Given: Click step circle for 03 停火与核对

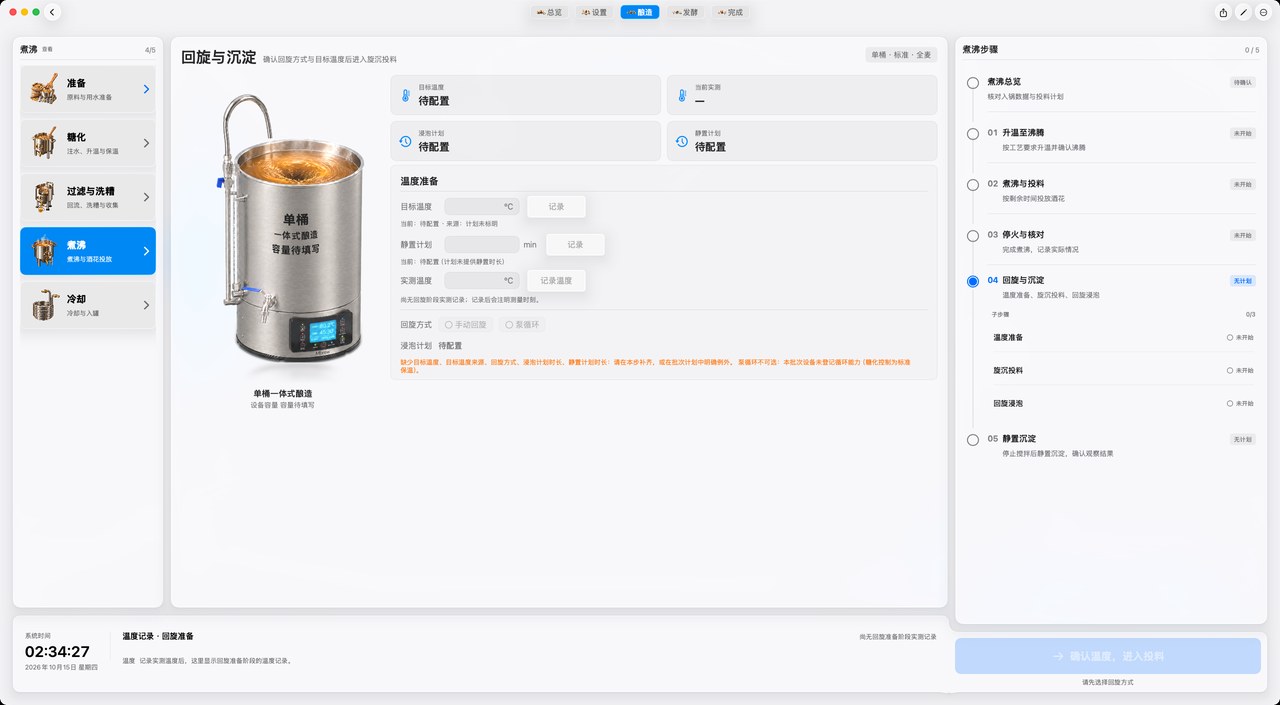Looking at the screenshot, I should (973, 236).
